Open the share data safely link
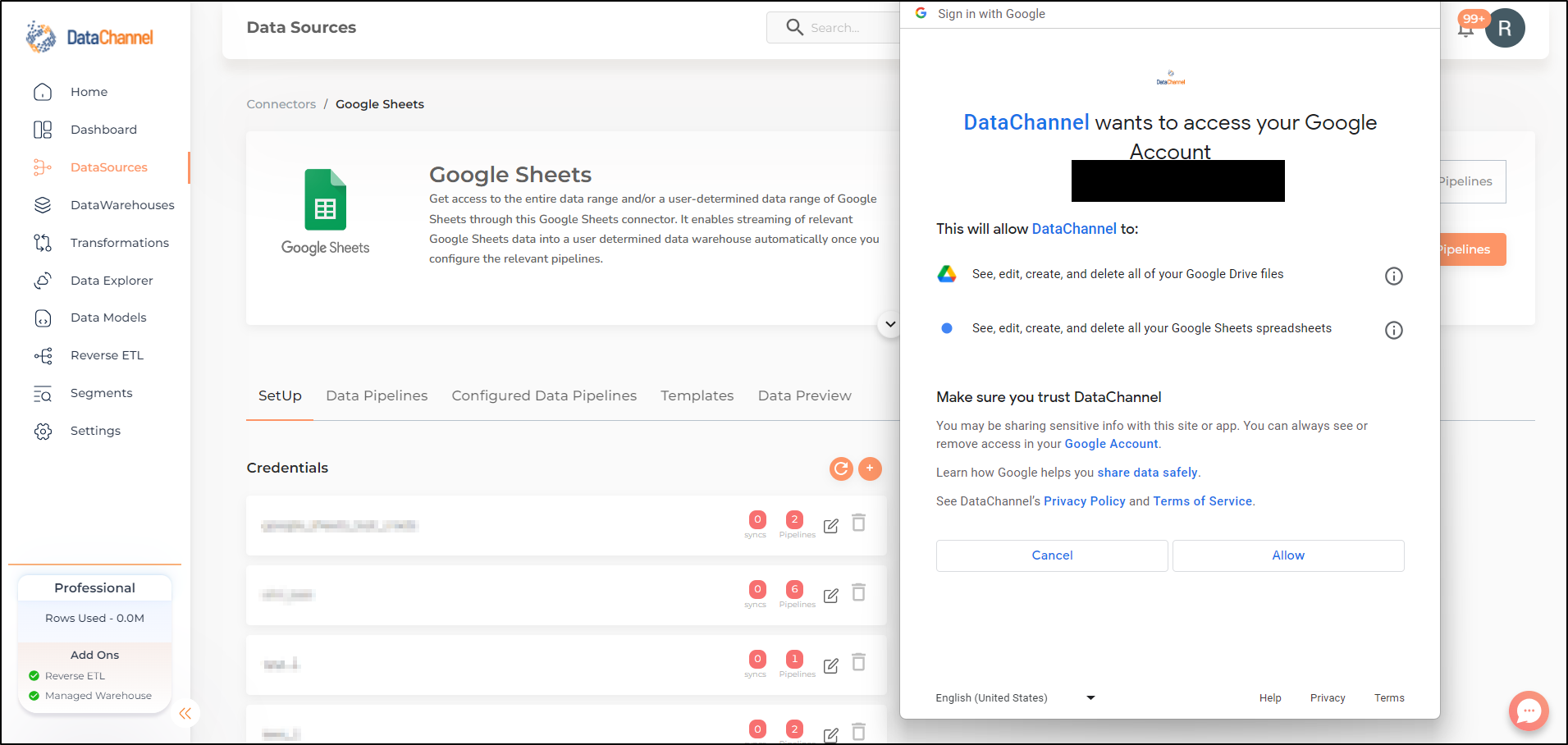This screenshot has height=745, width=1568. point(1147,473)
